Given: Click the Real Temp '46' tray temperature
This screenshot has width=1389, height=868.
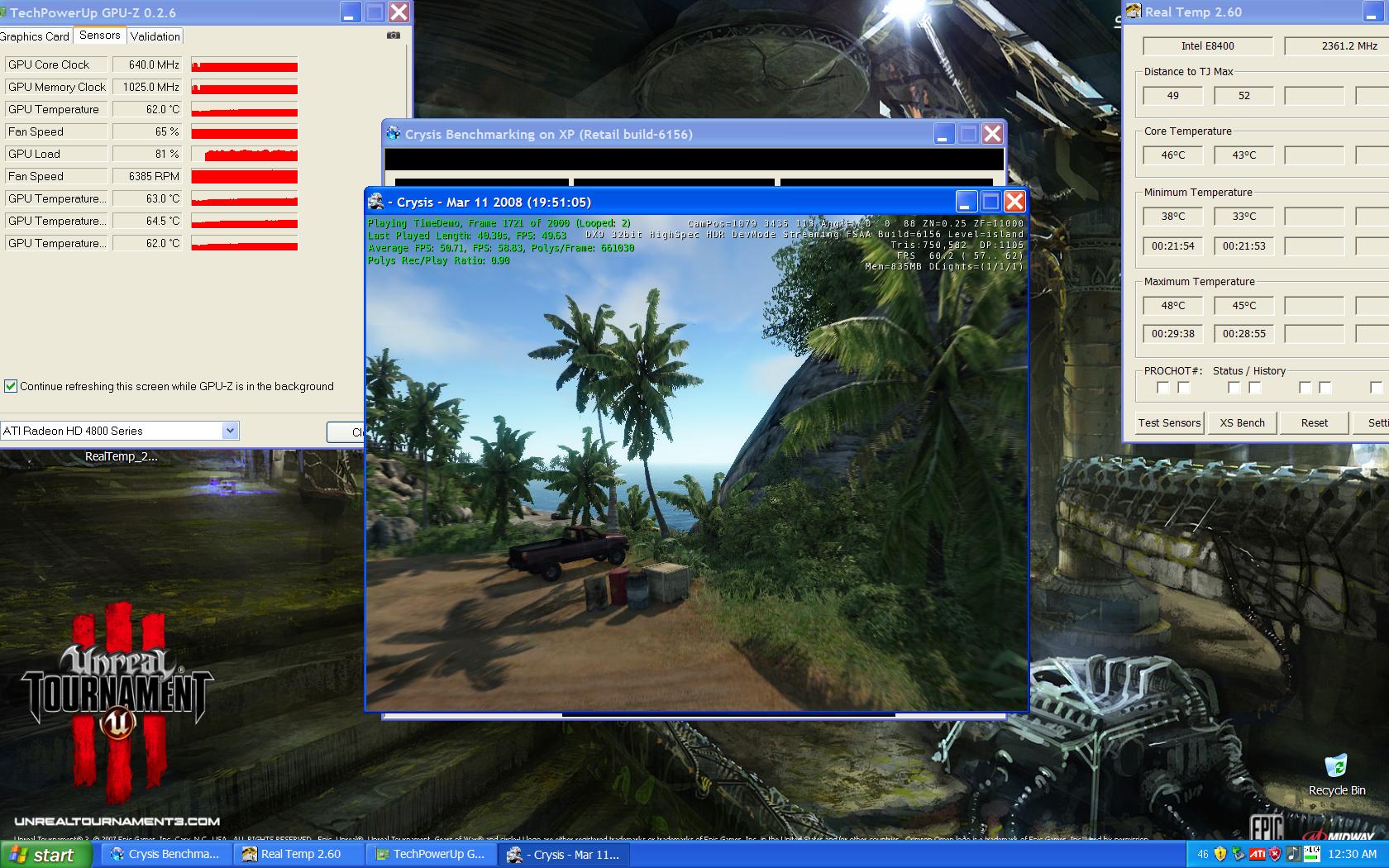Looking at the screenshot, I should pos(1202,854).
